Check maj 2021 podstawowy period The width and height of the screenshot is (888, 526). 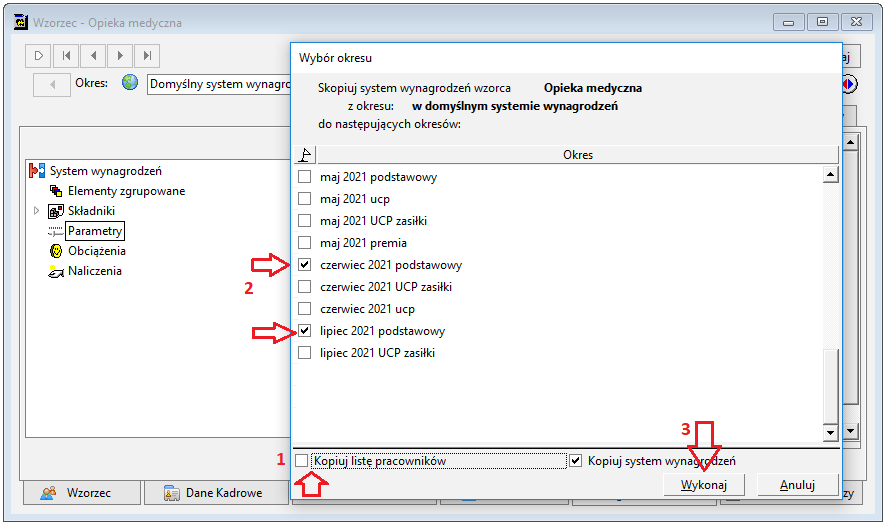tap(305, 177)
